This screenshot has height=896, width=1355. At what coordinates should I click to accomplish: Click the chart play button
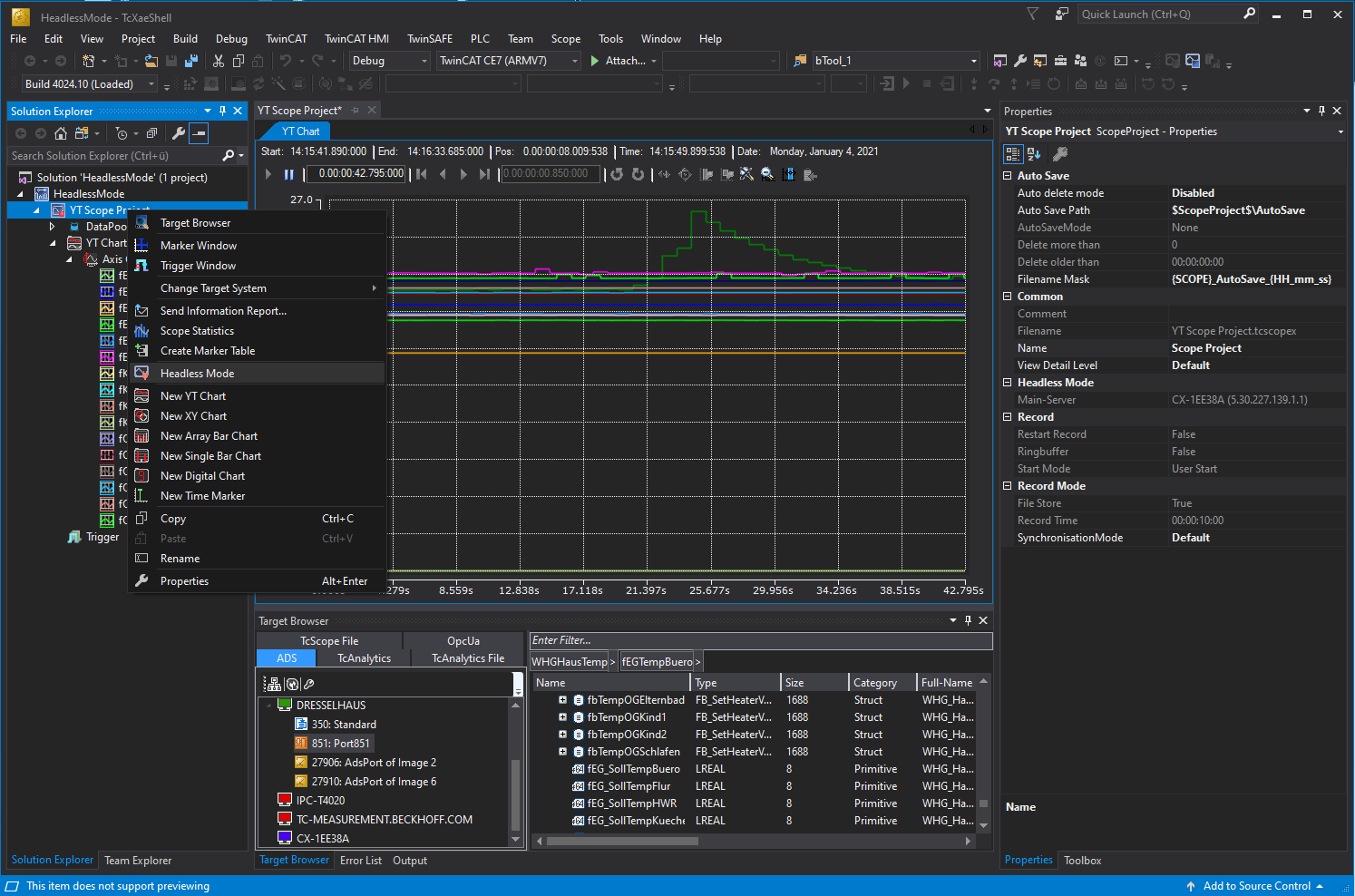click(268, 174)
